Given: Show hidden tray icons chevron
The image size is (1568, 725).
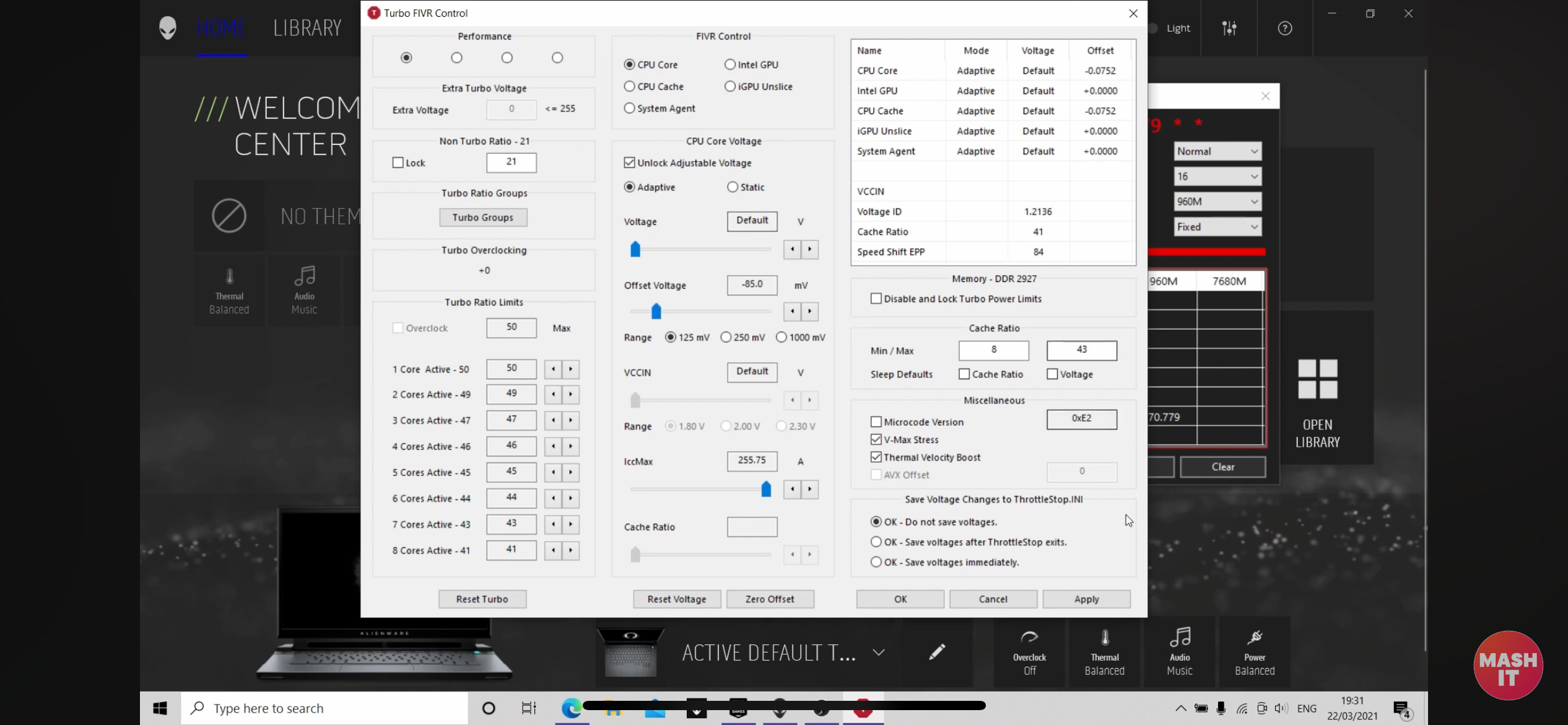Looking at the screenshot, I should click(x=1181, y=708).
